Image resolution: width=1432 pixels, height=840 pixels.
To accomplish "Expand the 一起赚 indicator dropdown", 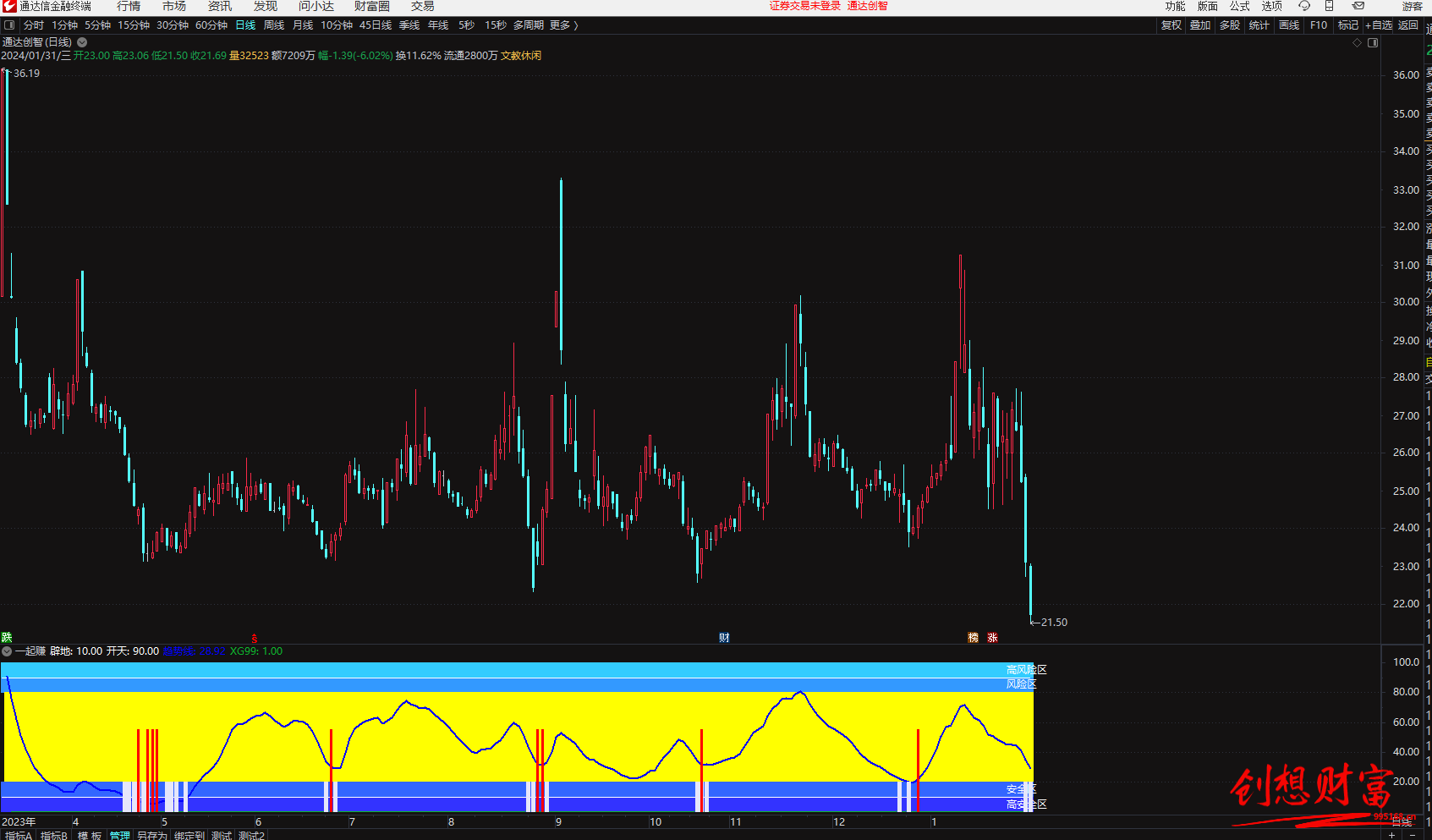I will [7, 651].
